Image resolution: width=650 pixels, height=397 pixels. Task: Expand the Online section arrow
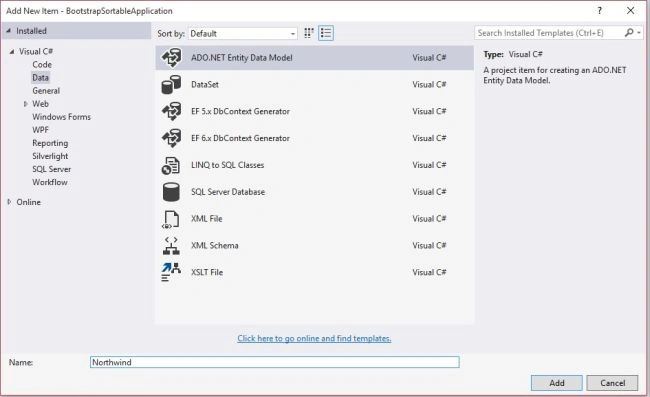click(x=9, y=202)
